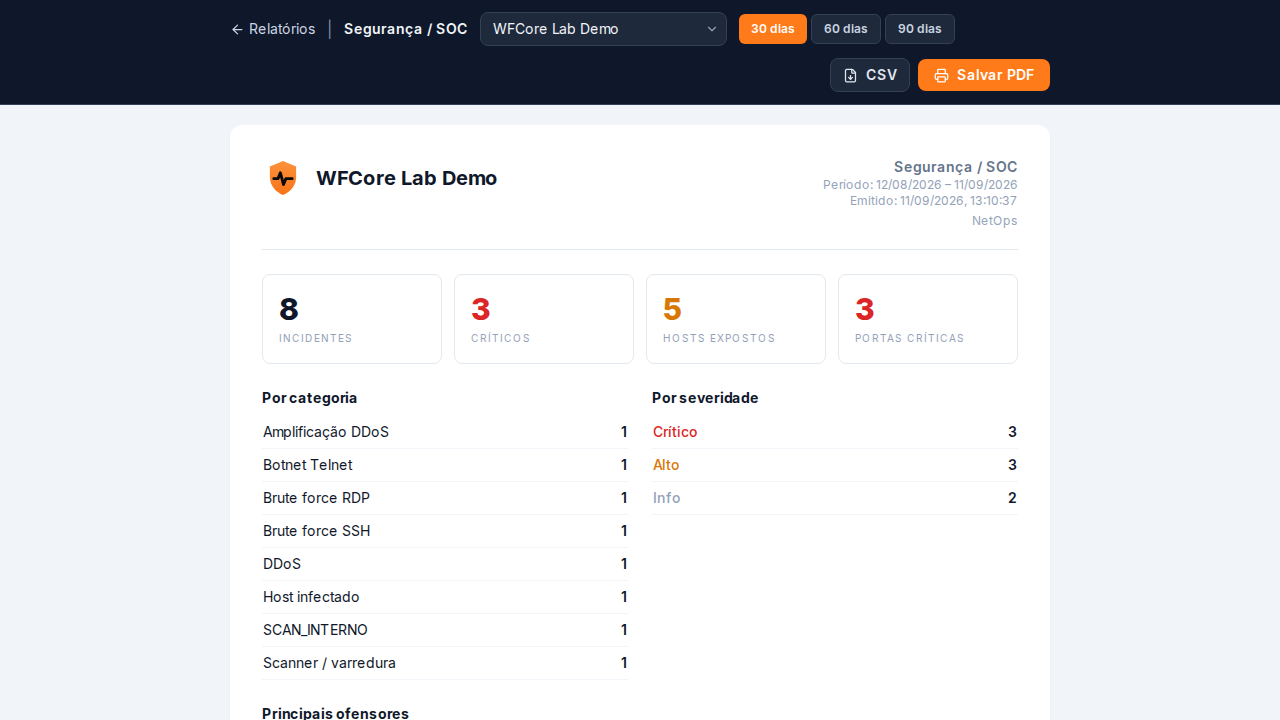Screen dimensions: 1280x720
Task: Click the Incidentes card showing 8
Action: (x=352, y=319)
